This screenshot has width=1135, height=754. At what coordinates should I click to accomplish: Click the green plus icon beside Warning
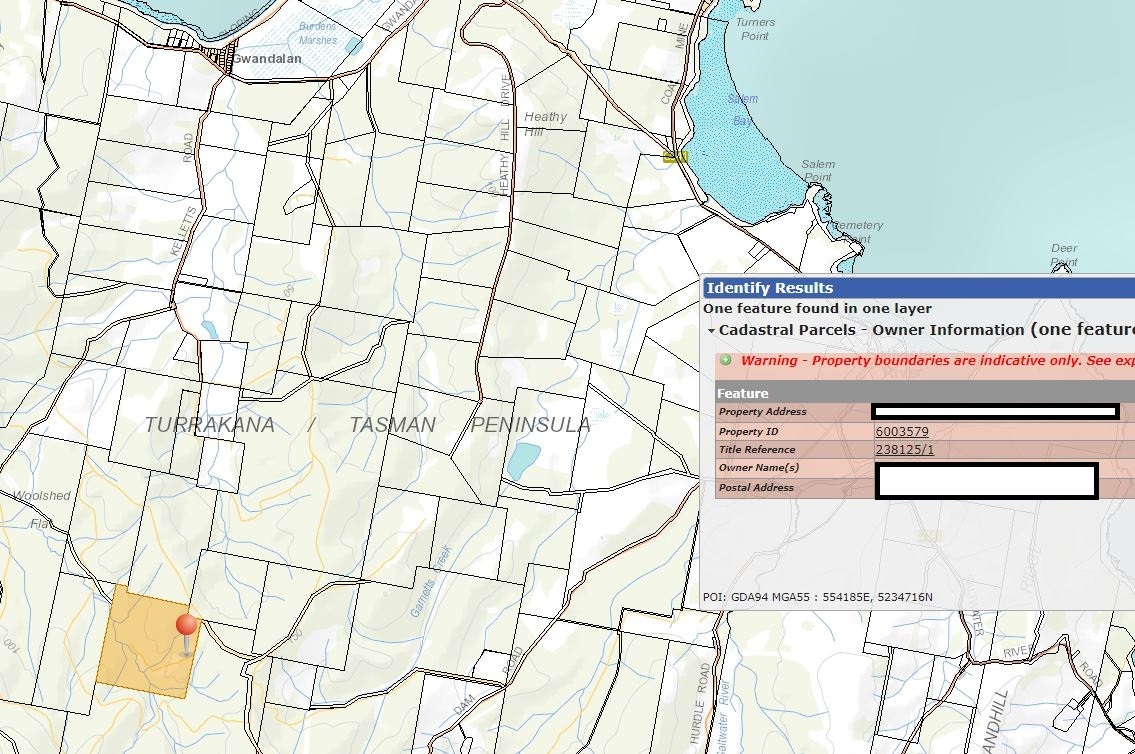click(726, 360)
